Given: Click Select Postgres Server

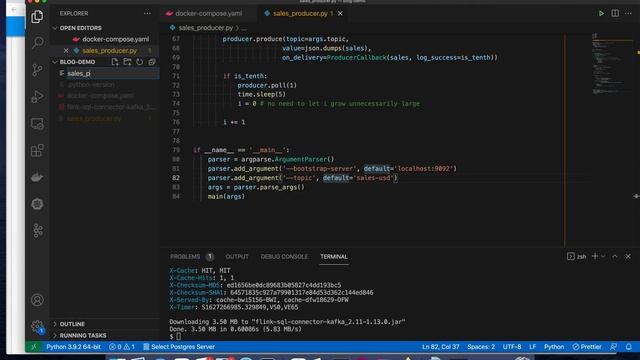Looking at the screenshot, I should (179, 347).
